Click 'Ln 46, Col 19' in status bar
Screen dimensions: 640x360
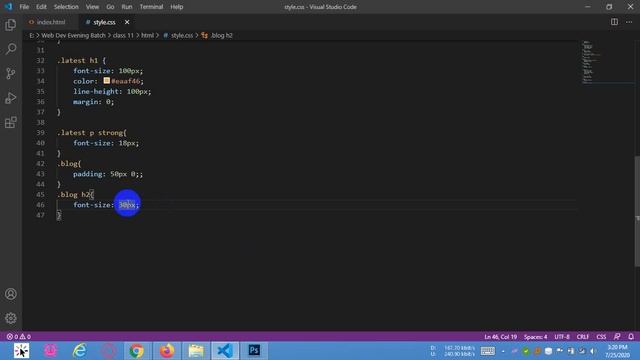click(x=500, y=337)
